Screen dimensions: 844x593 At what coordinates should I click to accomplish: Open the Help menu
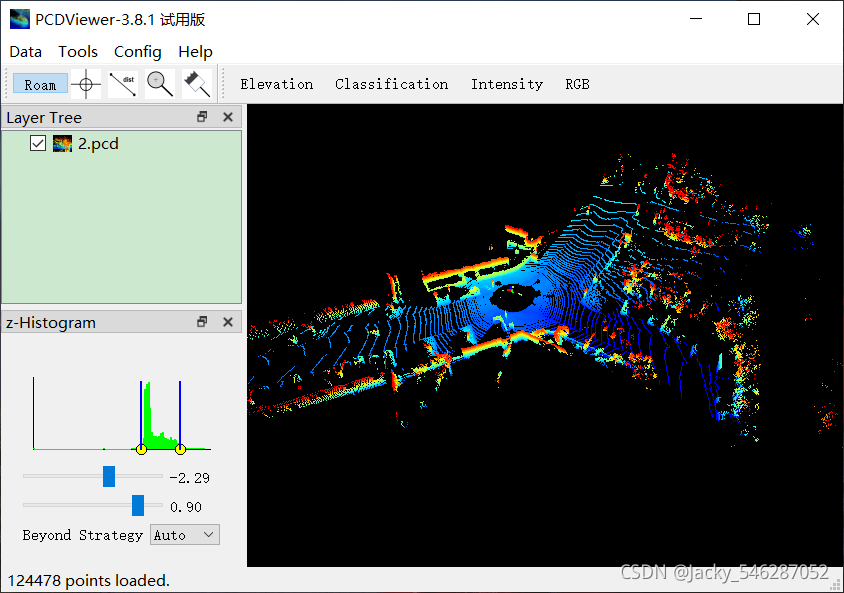(195, 52)
